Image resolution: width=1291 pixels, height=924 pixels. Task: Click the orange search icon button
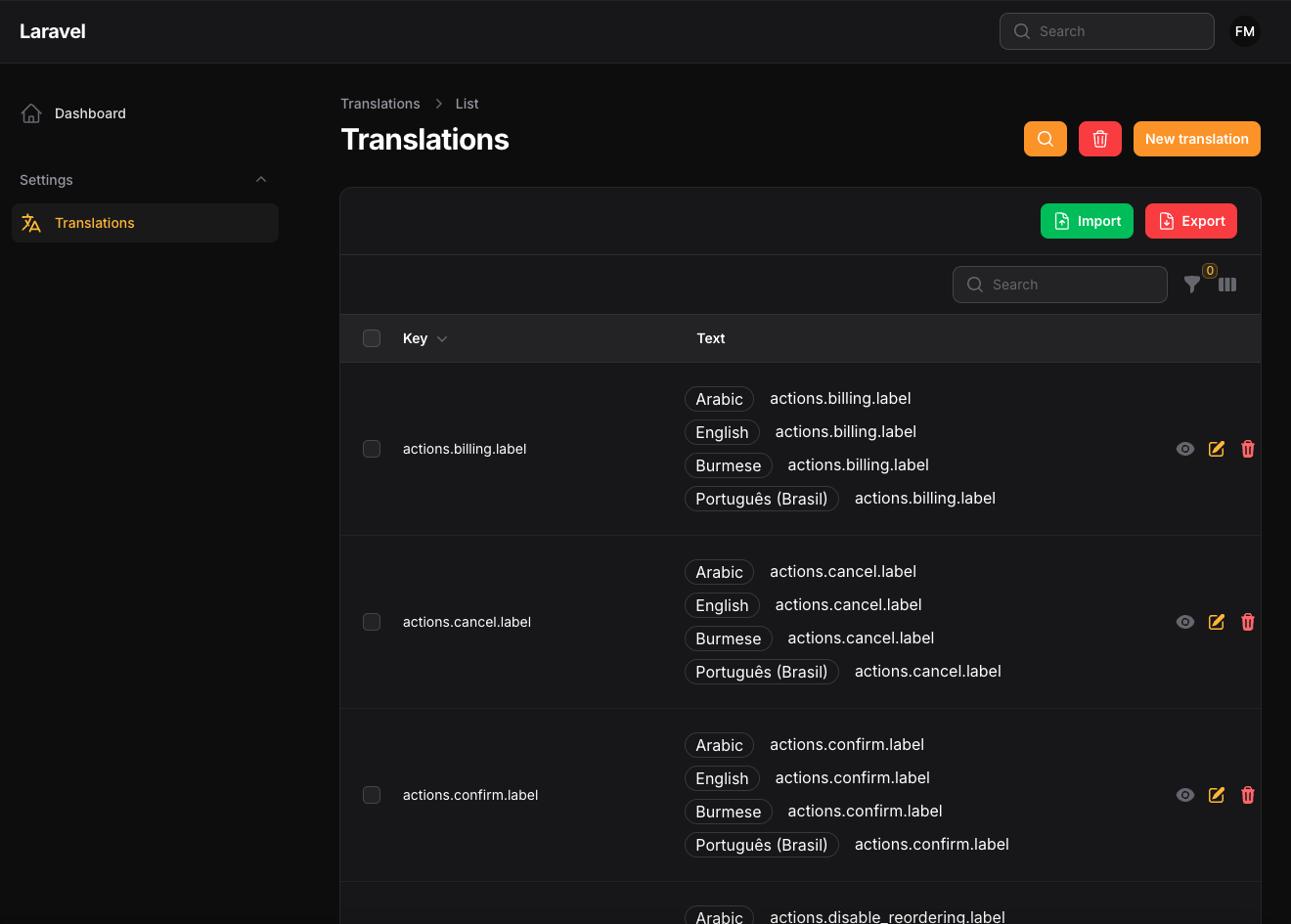pyautogui.click(x=1046, y=139)
